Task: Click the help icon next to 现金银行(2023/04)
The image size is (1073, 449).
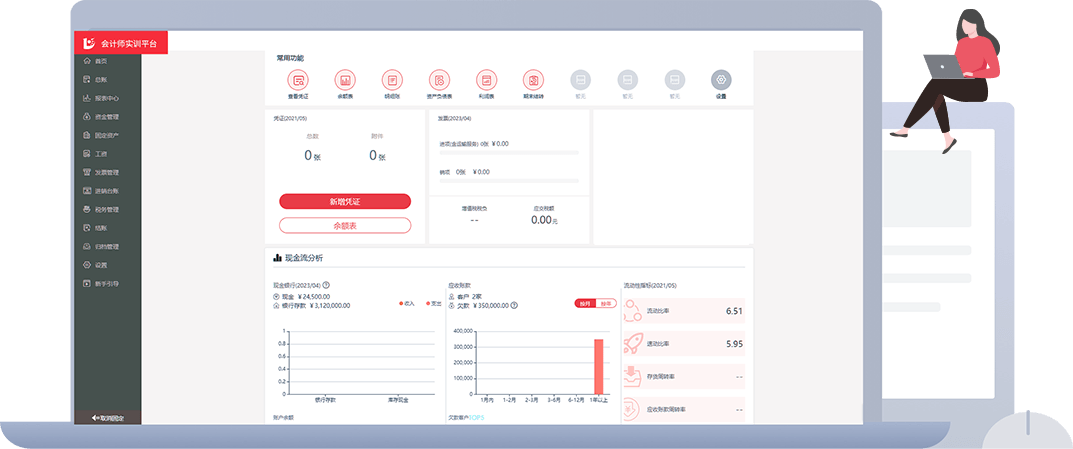Action: point(326,285)
